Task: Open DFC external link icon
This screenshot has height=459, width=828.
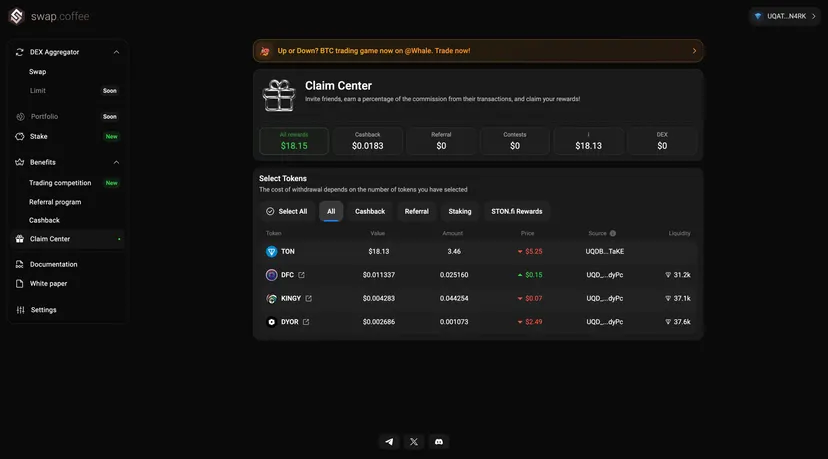Action: (x=302, y=275)
